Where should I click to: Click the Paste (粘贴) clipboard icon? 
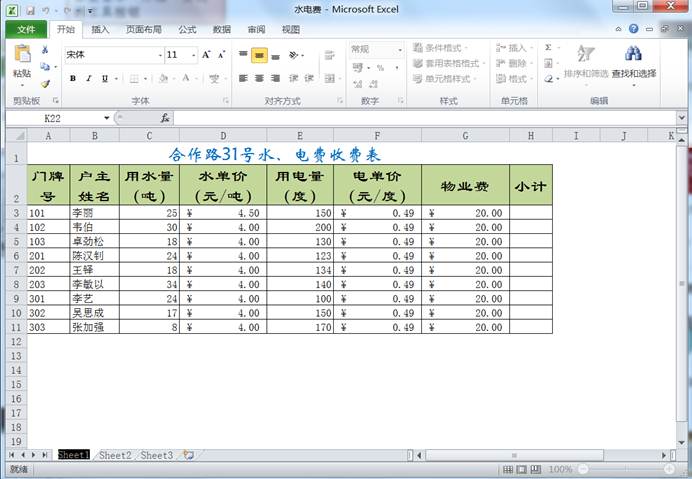pos(21,55)
